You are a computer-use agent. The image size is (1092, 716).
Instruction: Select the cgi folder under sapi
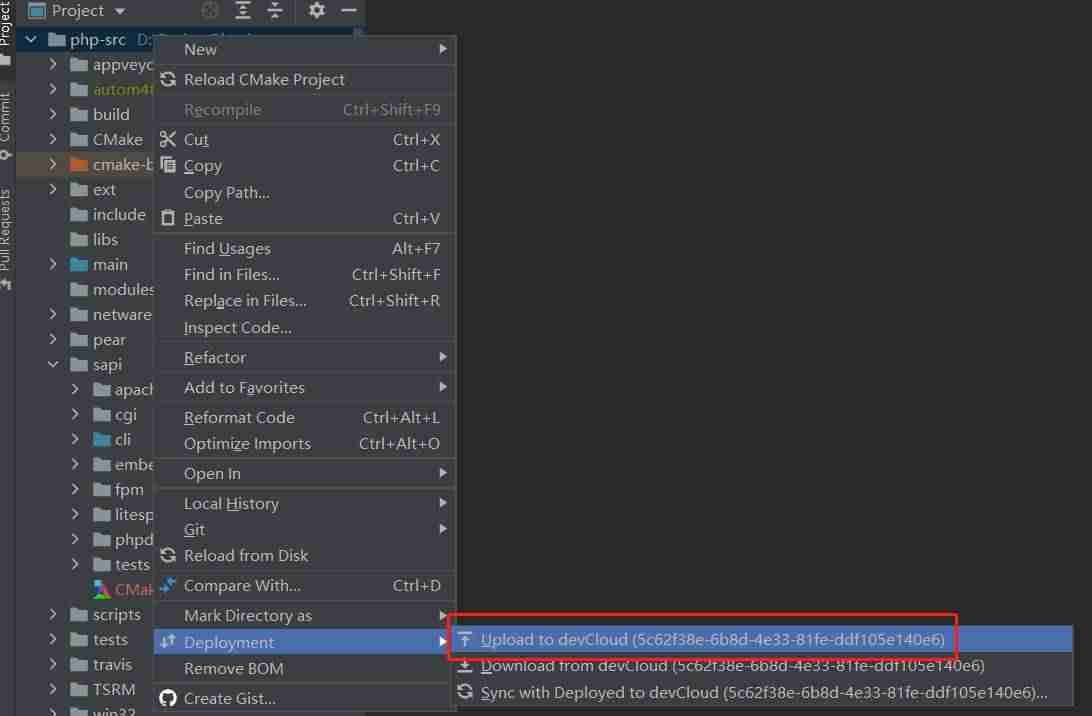[84, 414]
